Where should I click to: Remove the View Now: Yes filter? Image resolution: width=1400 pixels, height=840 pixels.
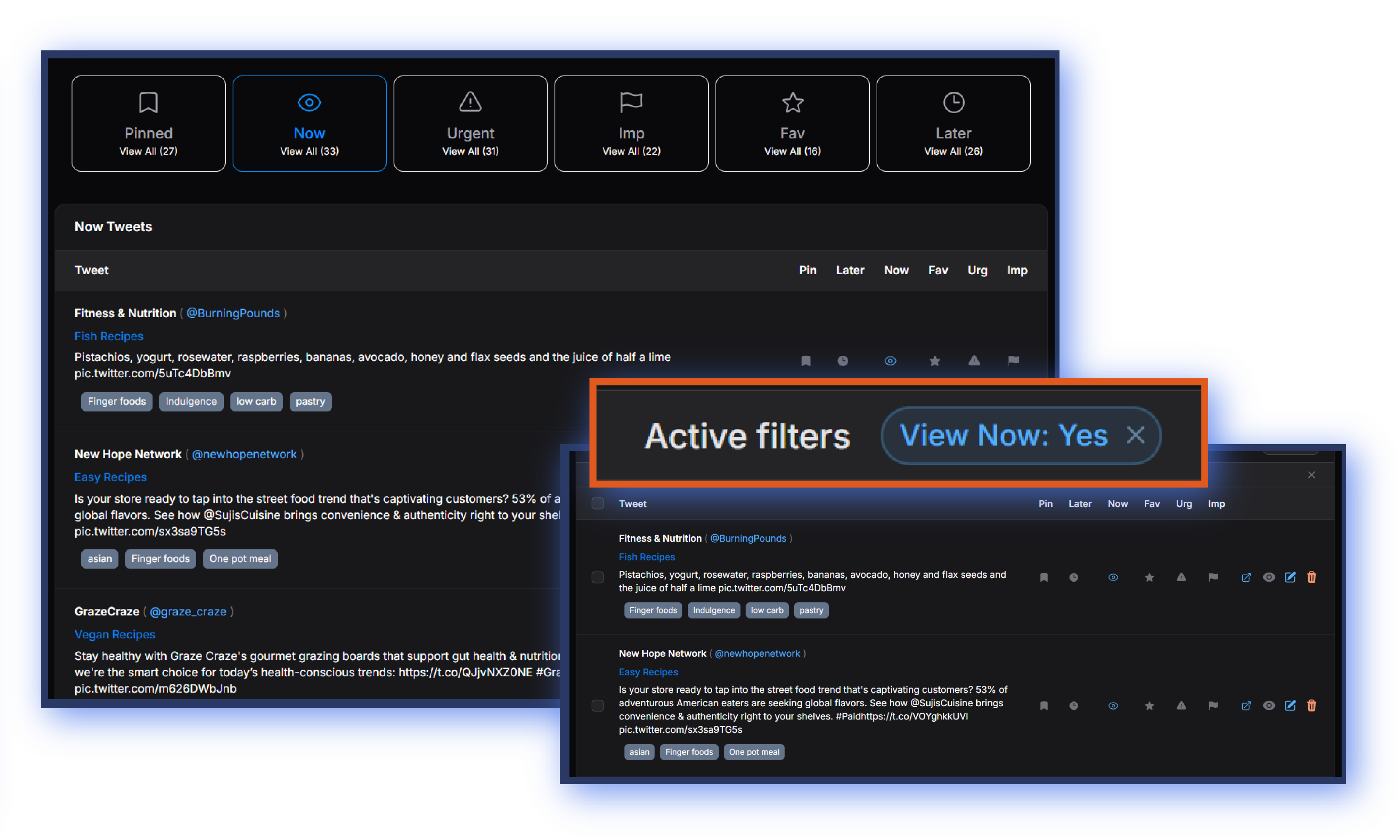[x=1135, y=435]
